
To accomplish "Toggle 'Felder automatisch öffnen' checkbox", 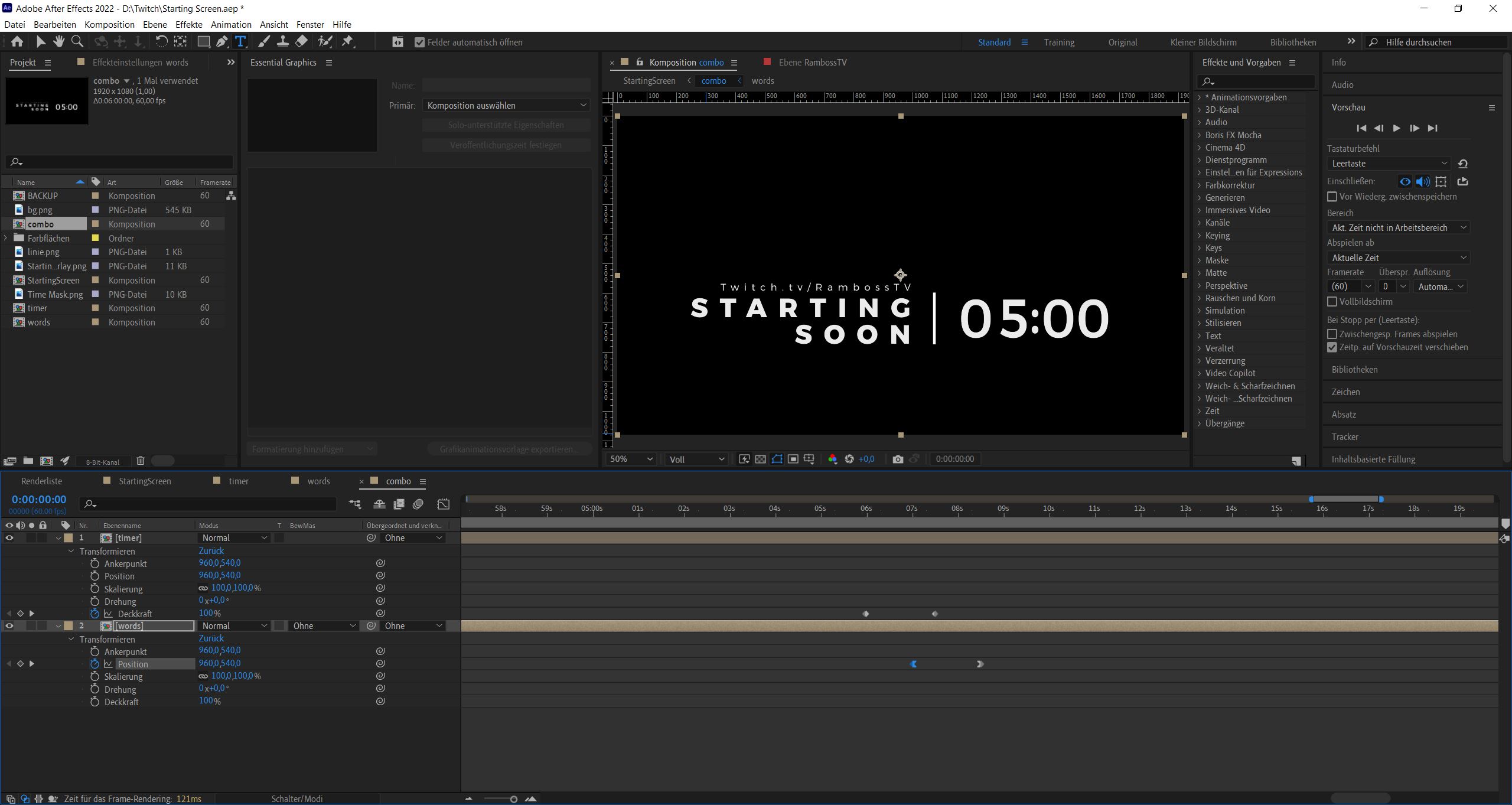I will pyautogui.click(x=420, y=43).
